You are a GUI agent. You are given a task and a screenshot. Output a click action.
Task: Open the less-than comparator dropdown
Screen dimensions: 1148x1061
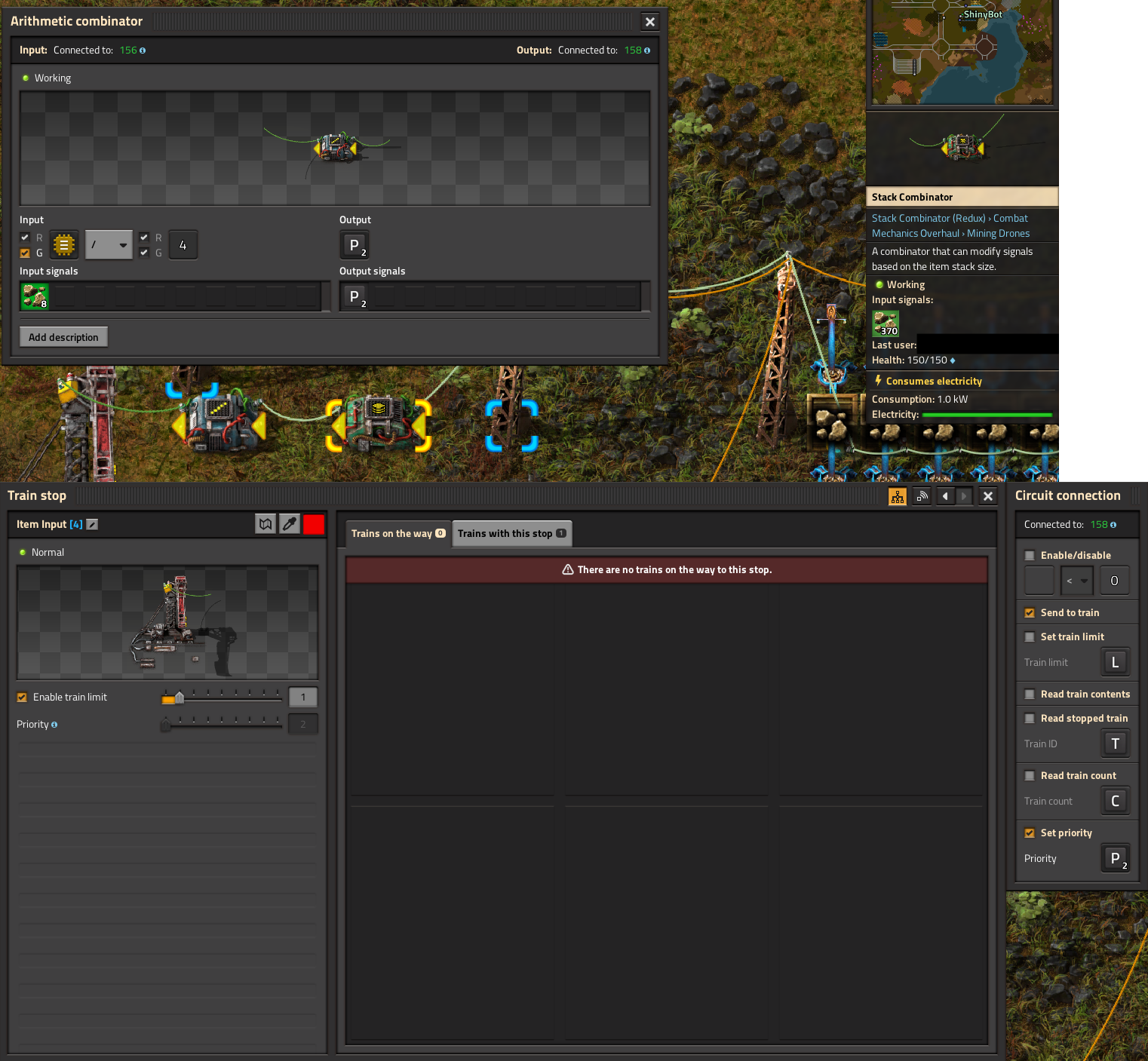pyautogui.click(x=1076, y=581)
